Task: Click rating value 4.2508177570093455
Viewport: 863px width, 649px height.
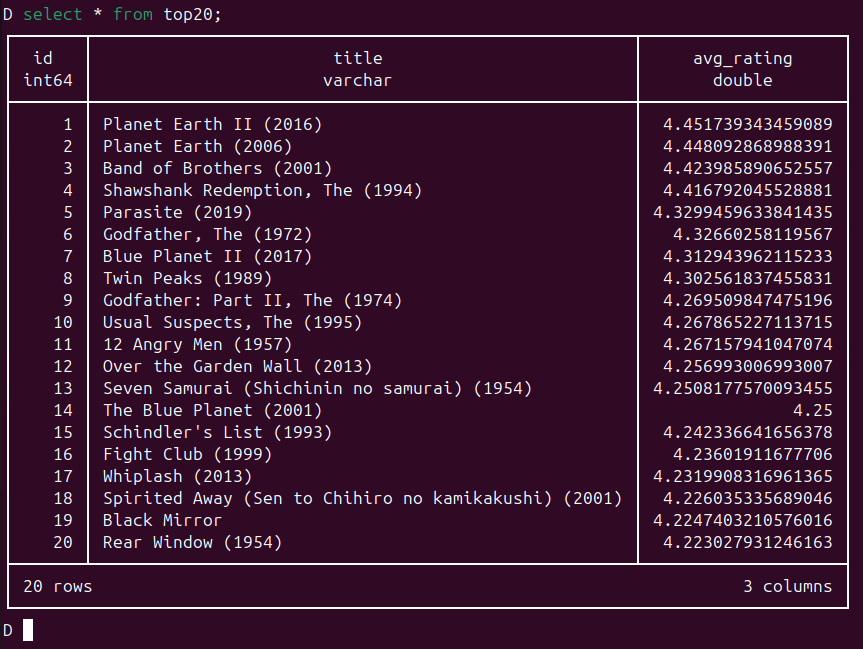Action: coord(742,389)
